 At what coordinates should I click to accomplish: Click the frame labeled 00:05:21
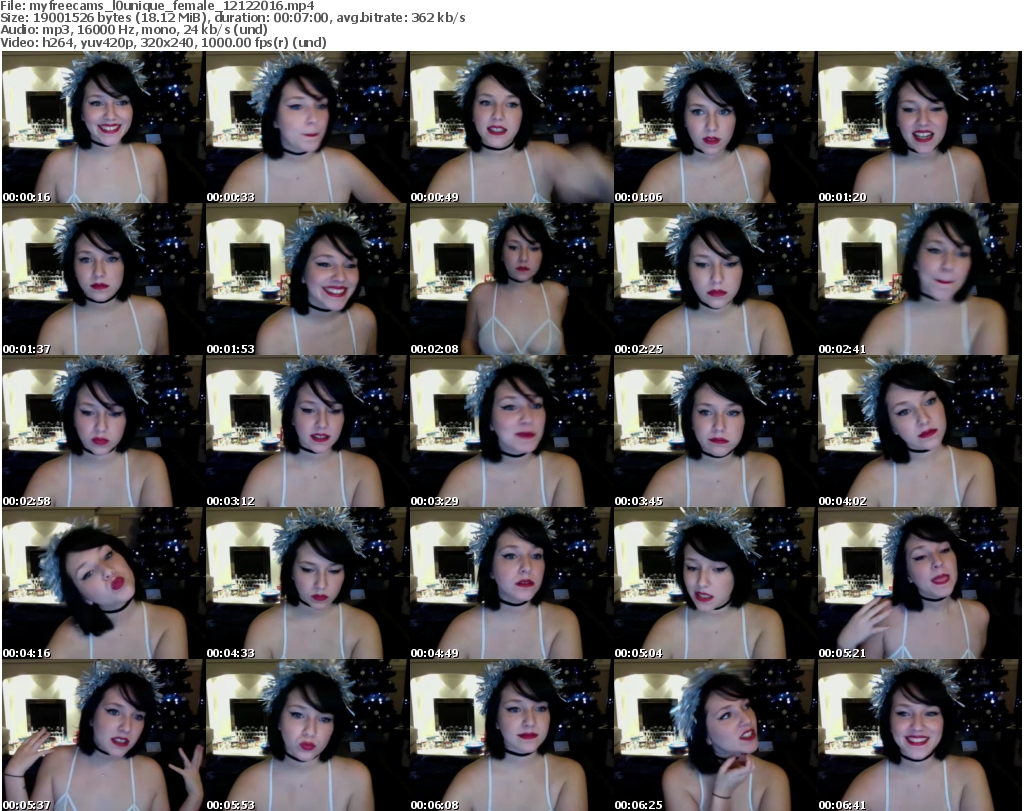(919, 584)
